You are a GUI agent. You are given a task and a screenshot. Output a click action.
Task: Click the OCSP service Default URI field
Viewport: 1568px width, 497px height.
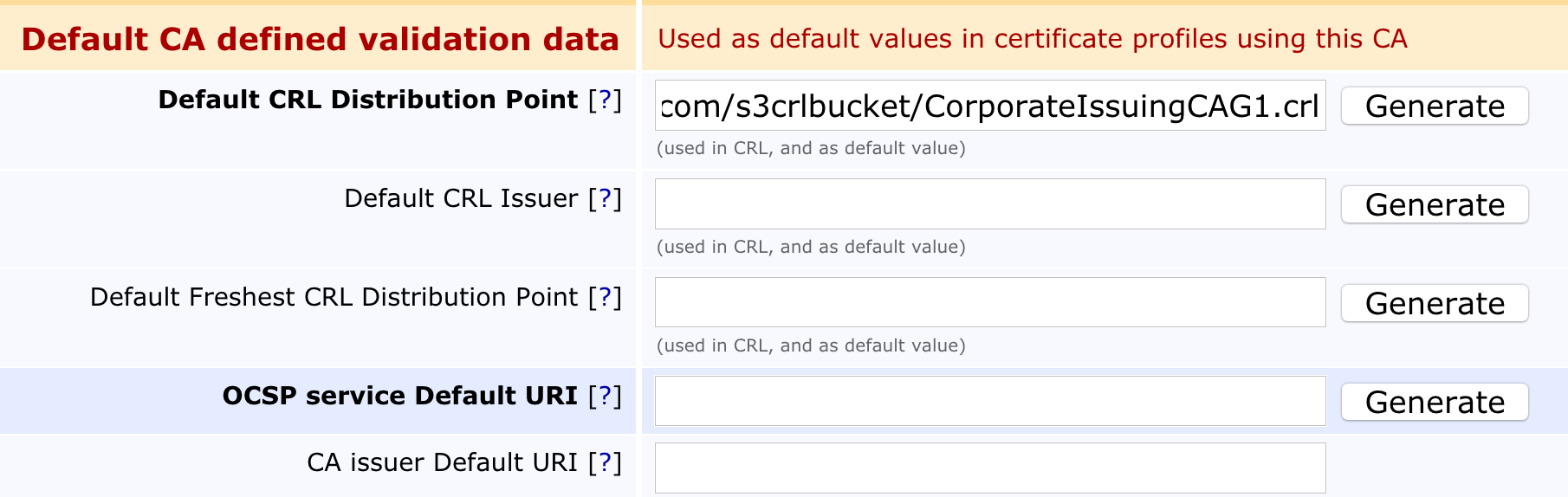pyautogui.click(x=989, y=402)
